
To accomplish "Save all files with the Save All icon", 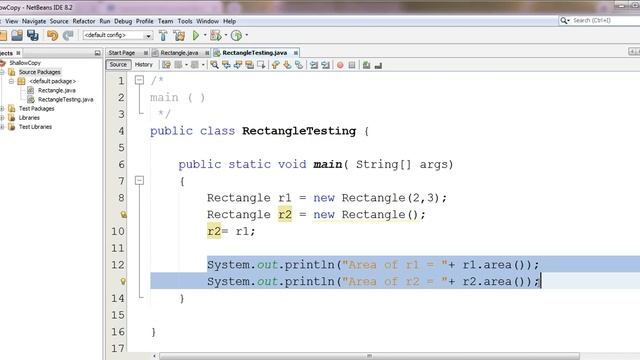I will pos(33,36).
